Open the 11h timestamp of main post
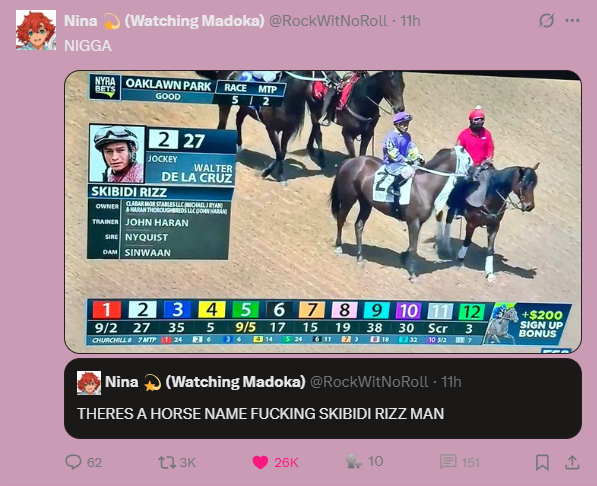597x486 pixels. click(410, 21)
